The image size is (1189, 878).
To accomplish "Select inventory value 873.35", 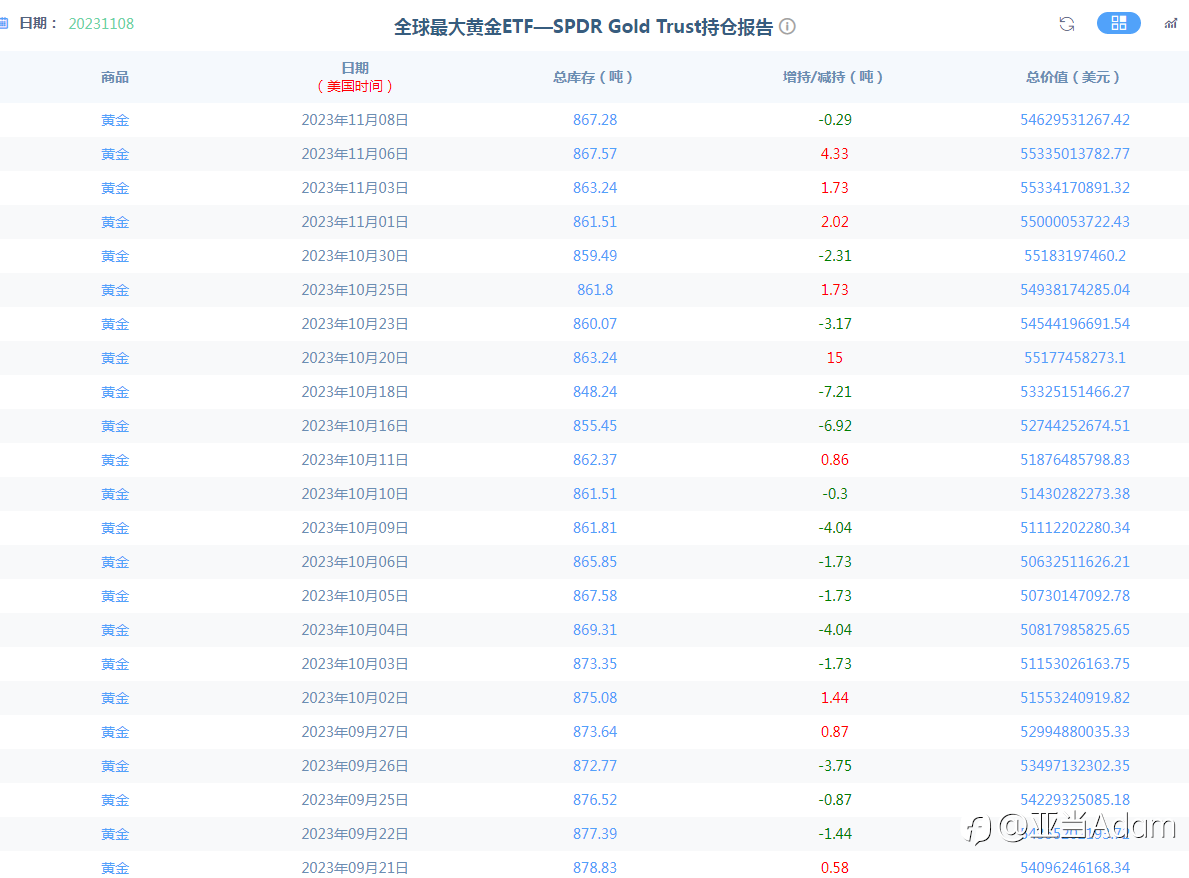I will [x=594, y=664].
